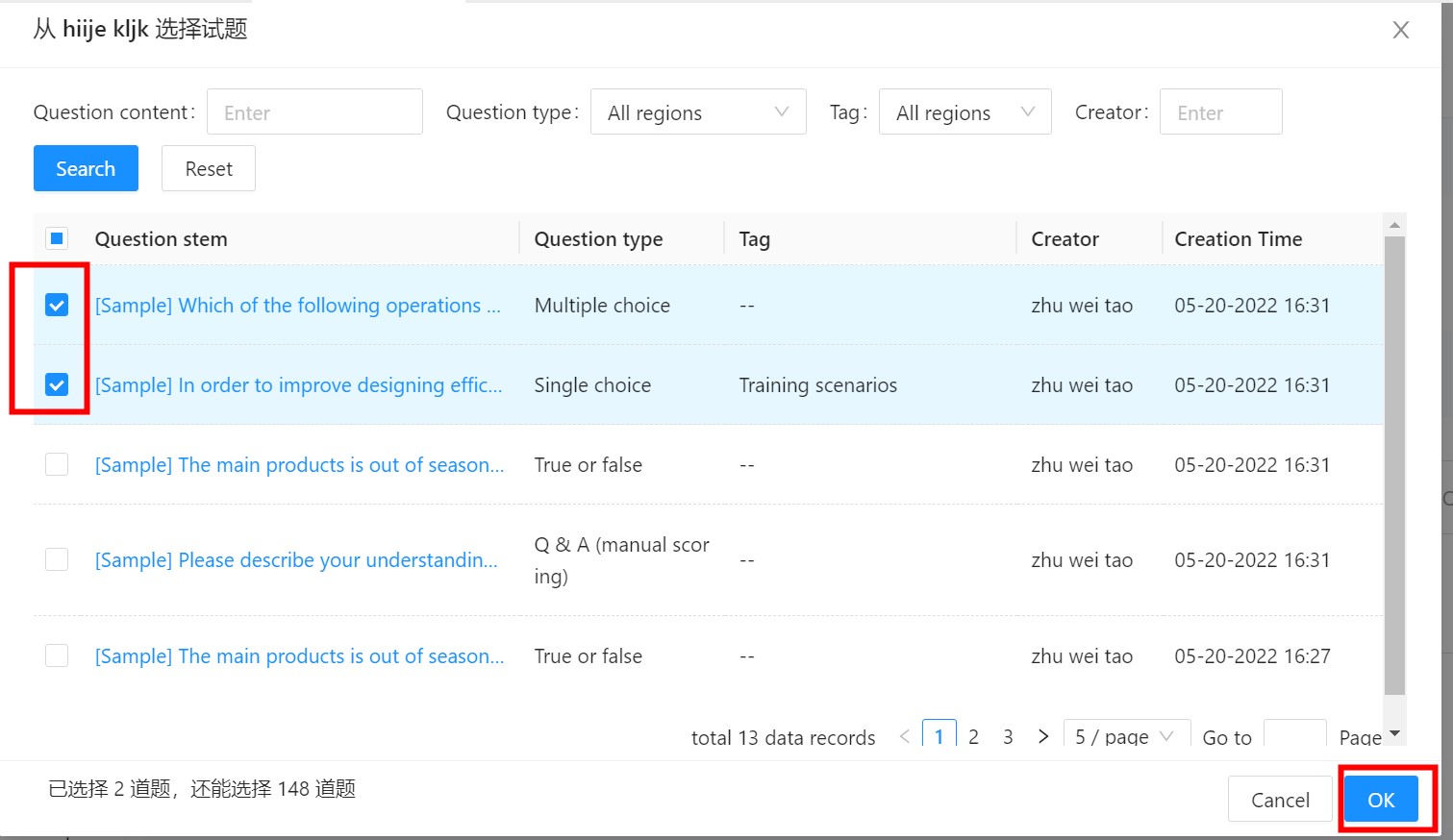Click the 'Training scenarios' tag cell
Viewport: 1453px width, 840px height.
818,384
